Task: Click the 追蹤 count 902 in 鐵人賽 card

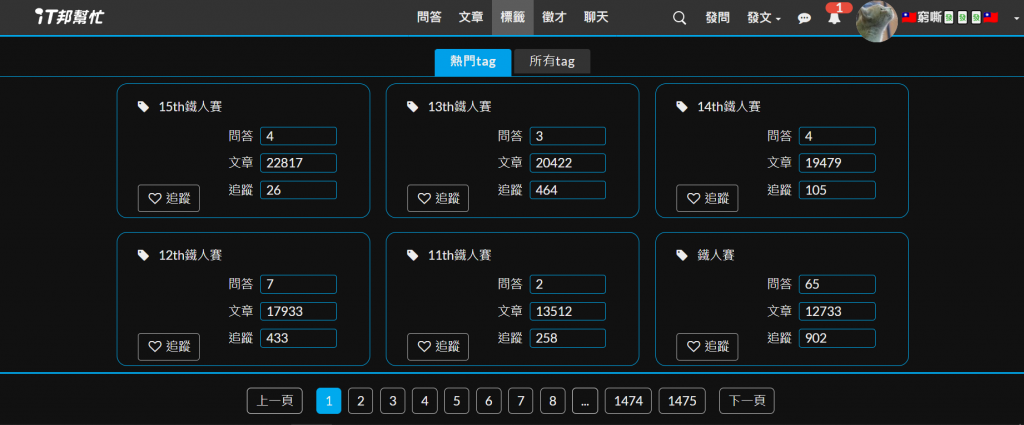Action: tap(837, 338)
